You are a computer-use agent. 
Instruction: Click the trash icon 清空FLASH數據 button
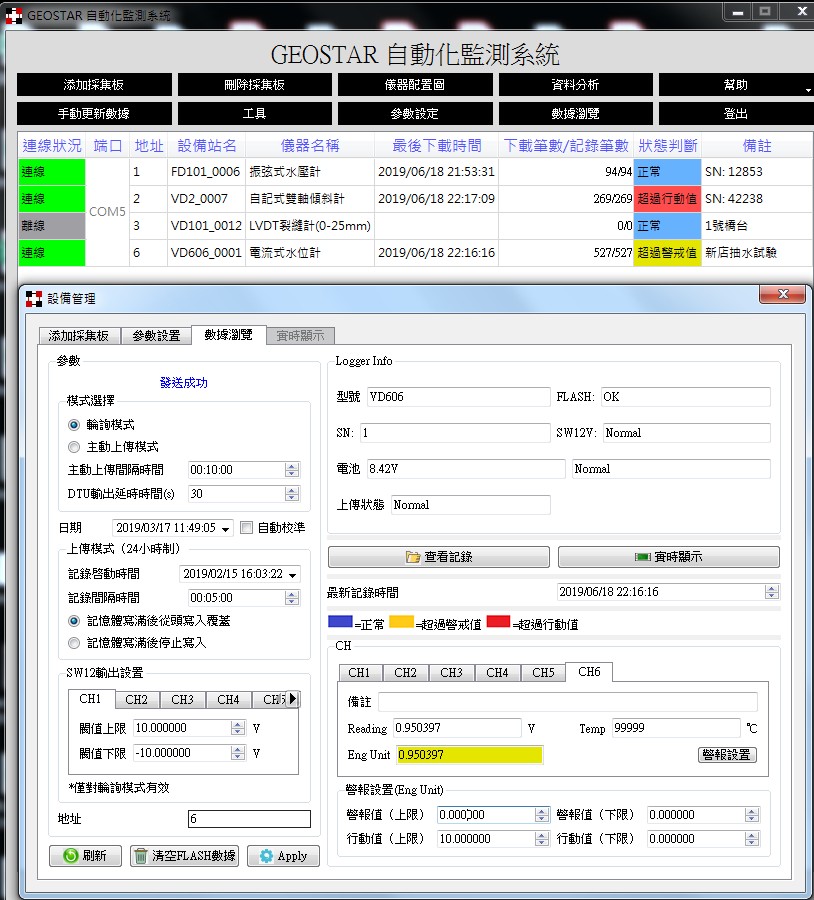(184, 856)
